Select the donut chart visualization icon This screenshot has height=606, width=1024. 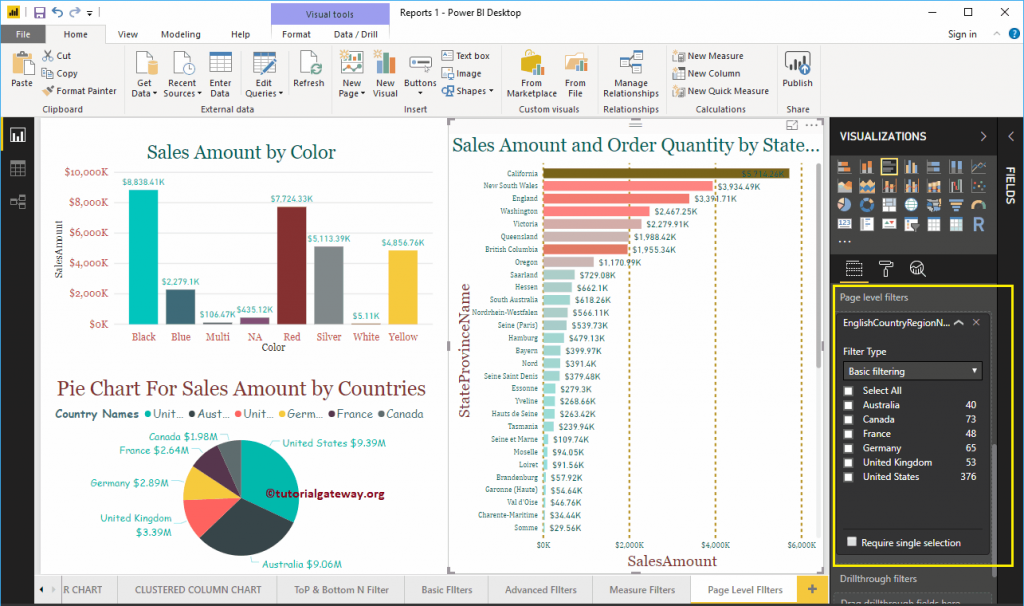click(x=867, y=205)
